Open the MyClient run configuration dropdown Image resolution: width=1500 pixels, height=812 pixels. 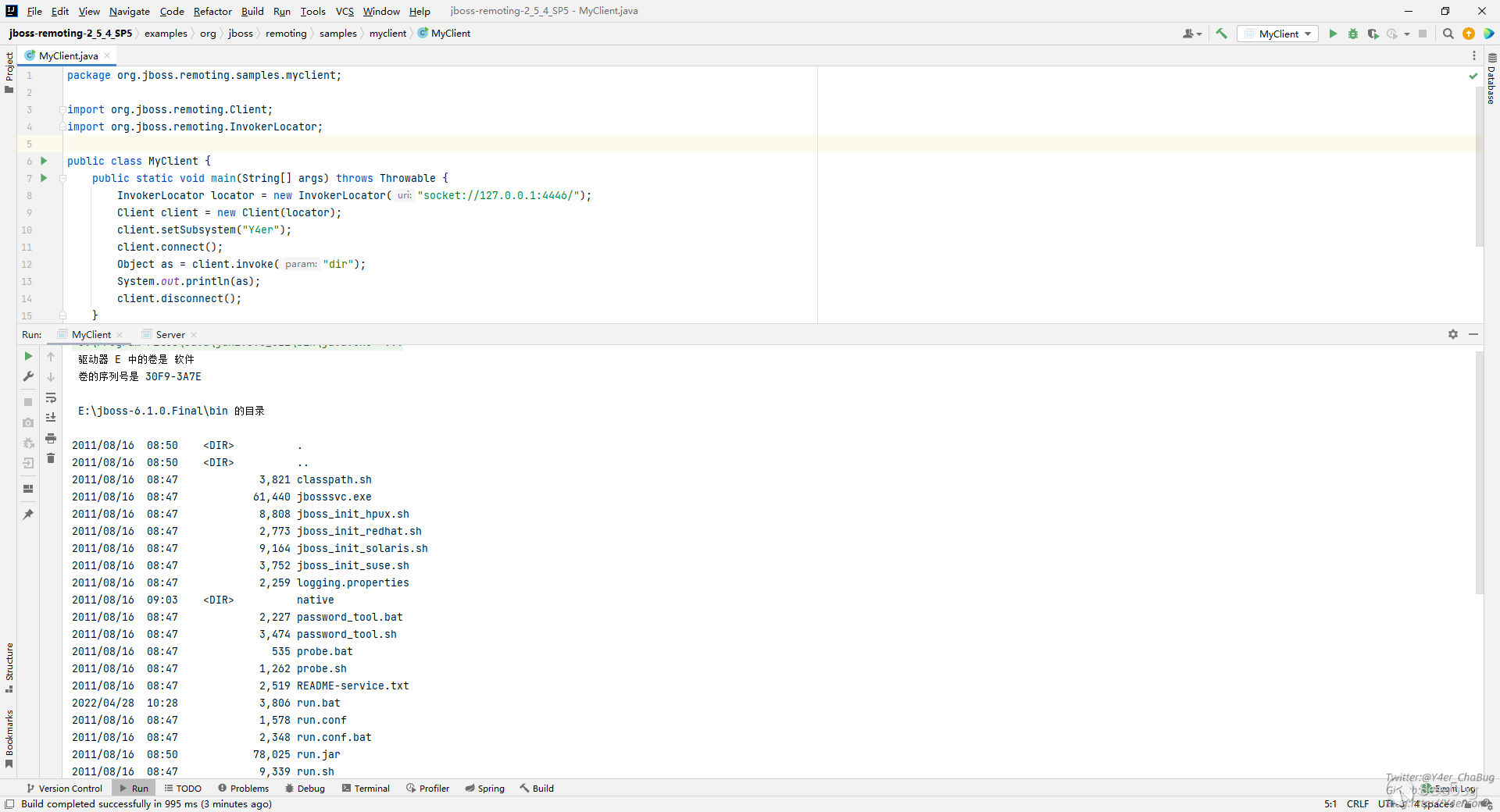coord(1278,34)
